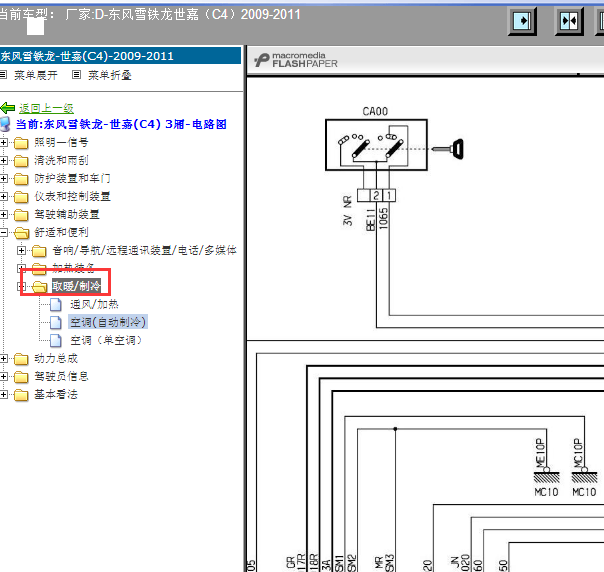The image size is (604, 572).
Task: Click the right-arrow panel button in the header
Action: pos(522,20)
